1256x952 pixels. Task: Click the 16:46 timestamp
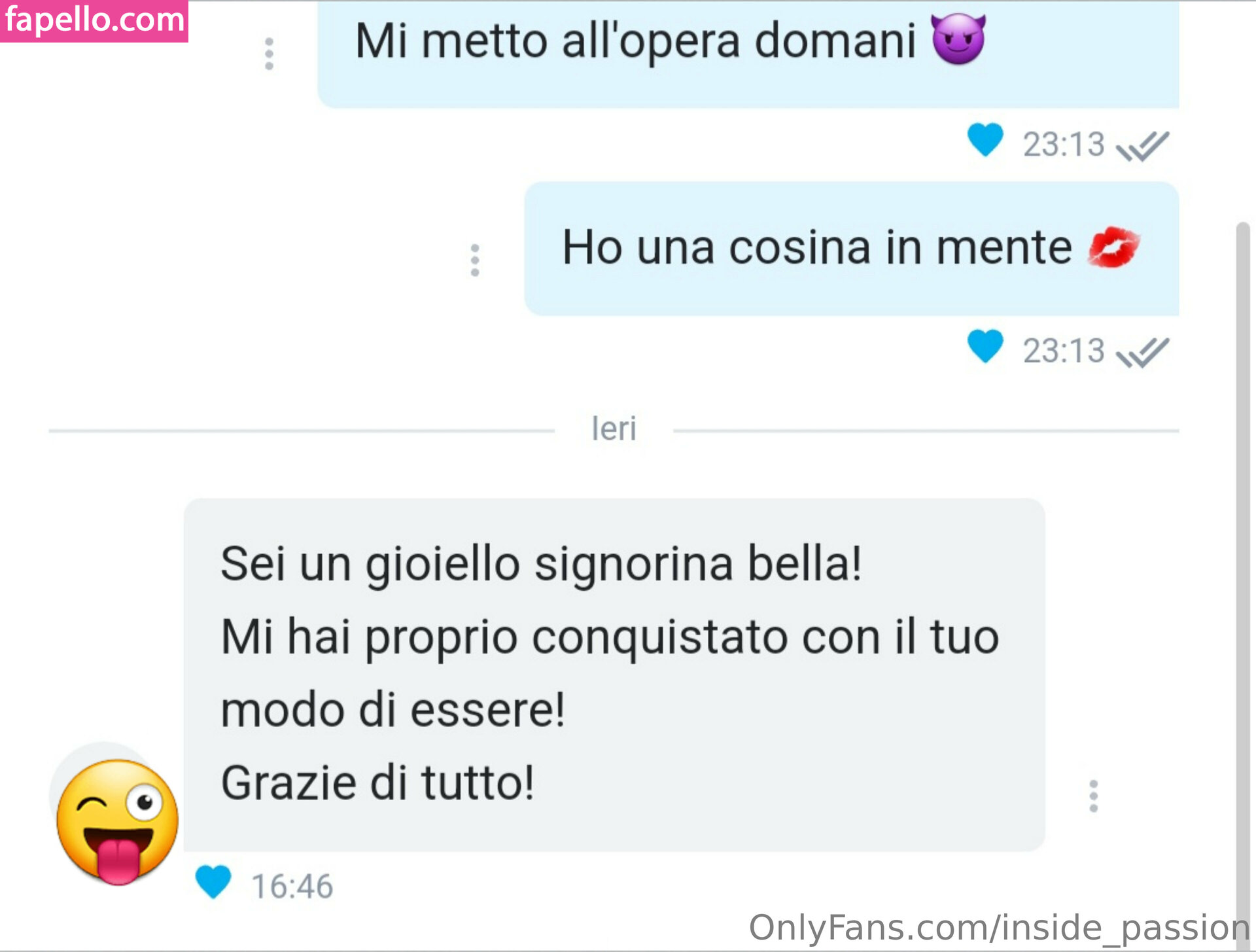292,887
